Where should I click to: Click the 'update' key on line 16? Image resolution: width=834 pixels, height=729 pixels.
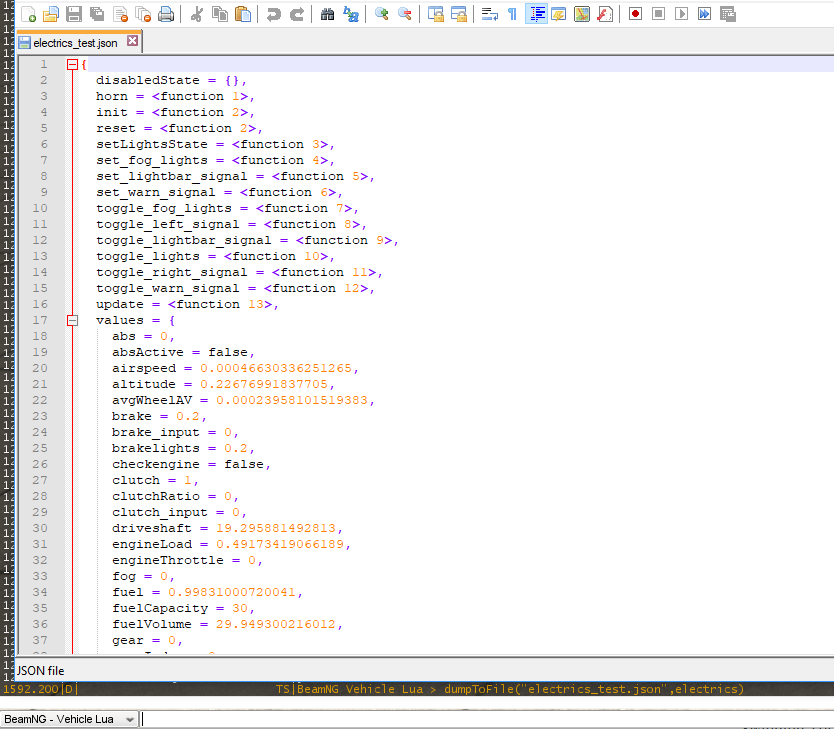point(120,305)
